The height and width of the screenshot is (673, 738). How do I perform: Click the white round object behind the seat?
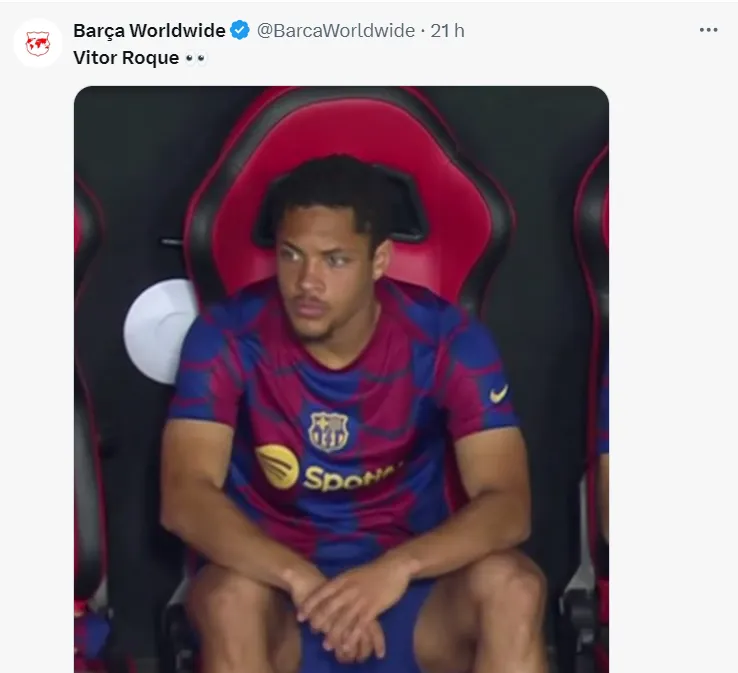tap(160, 330)
